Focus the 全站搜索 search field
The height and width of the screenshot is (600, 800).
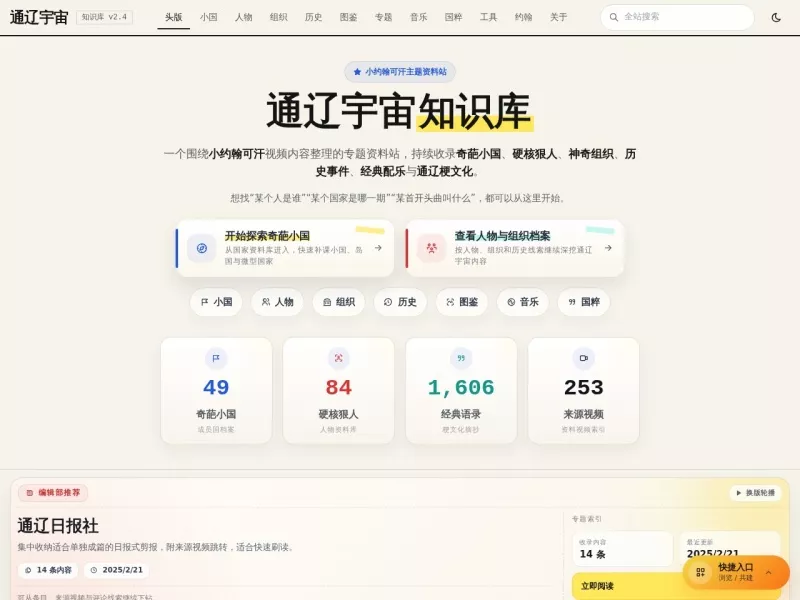(x=677, y=17)
